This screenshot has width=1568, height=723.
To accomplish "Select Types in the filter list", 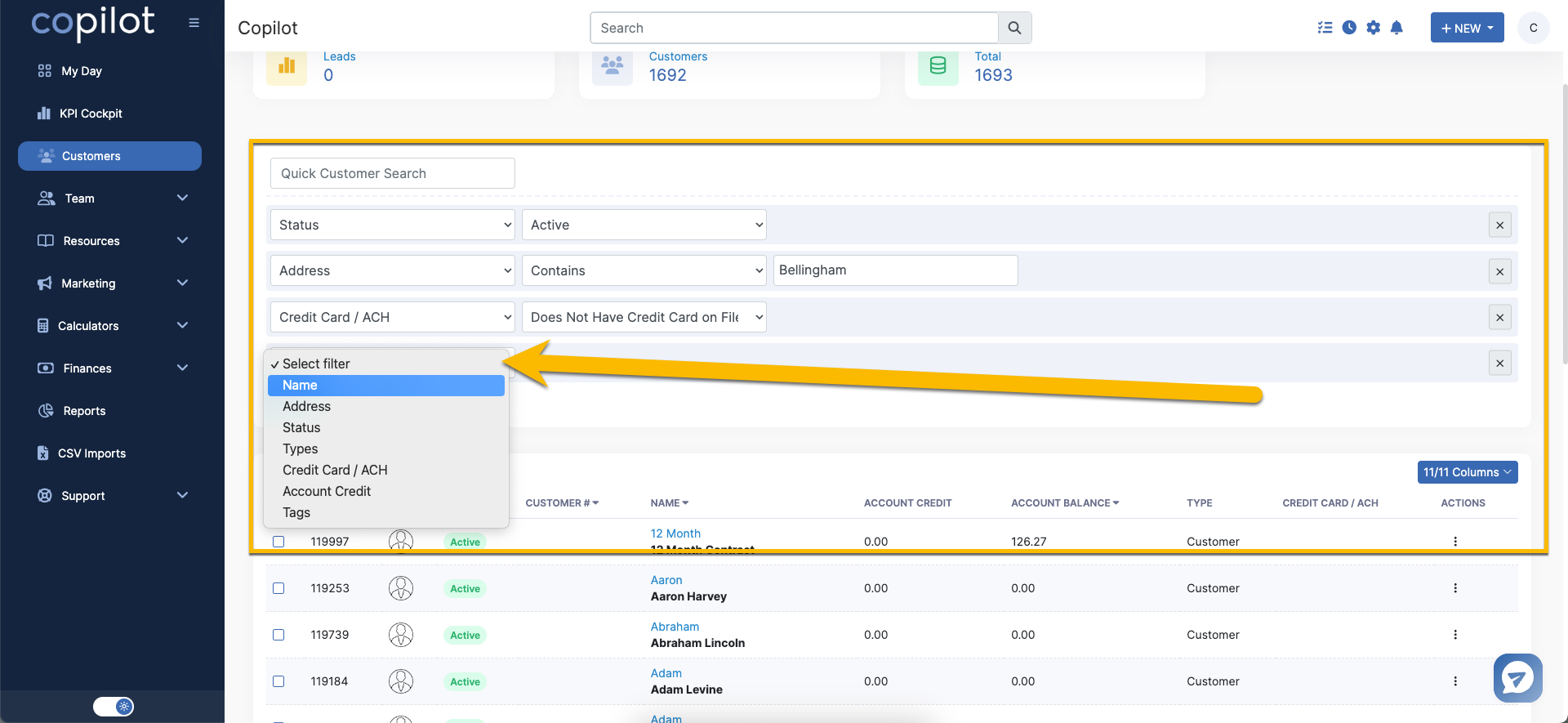I will pyautogui.click(x=386, y=449).
